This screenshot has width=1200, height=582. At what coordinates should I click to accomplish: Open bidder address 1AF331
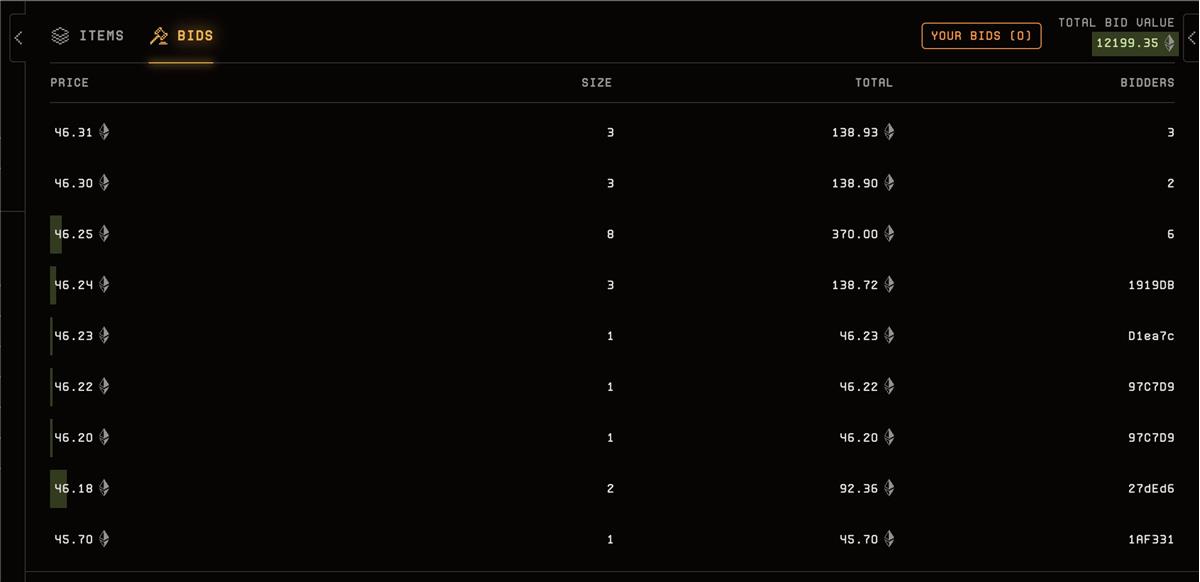1150,539
